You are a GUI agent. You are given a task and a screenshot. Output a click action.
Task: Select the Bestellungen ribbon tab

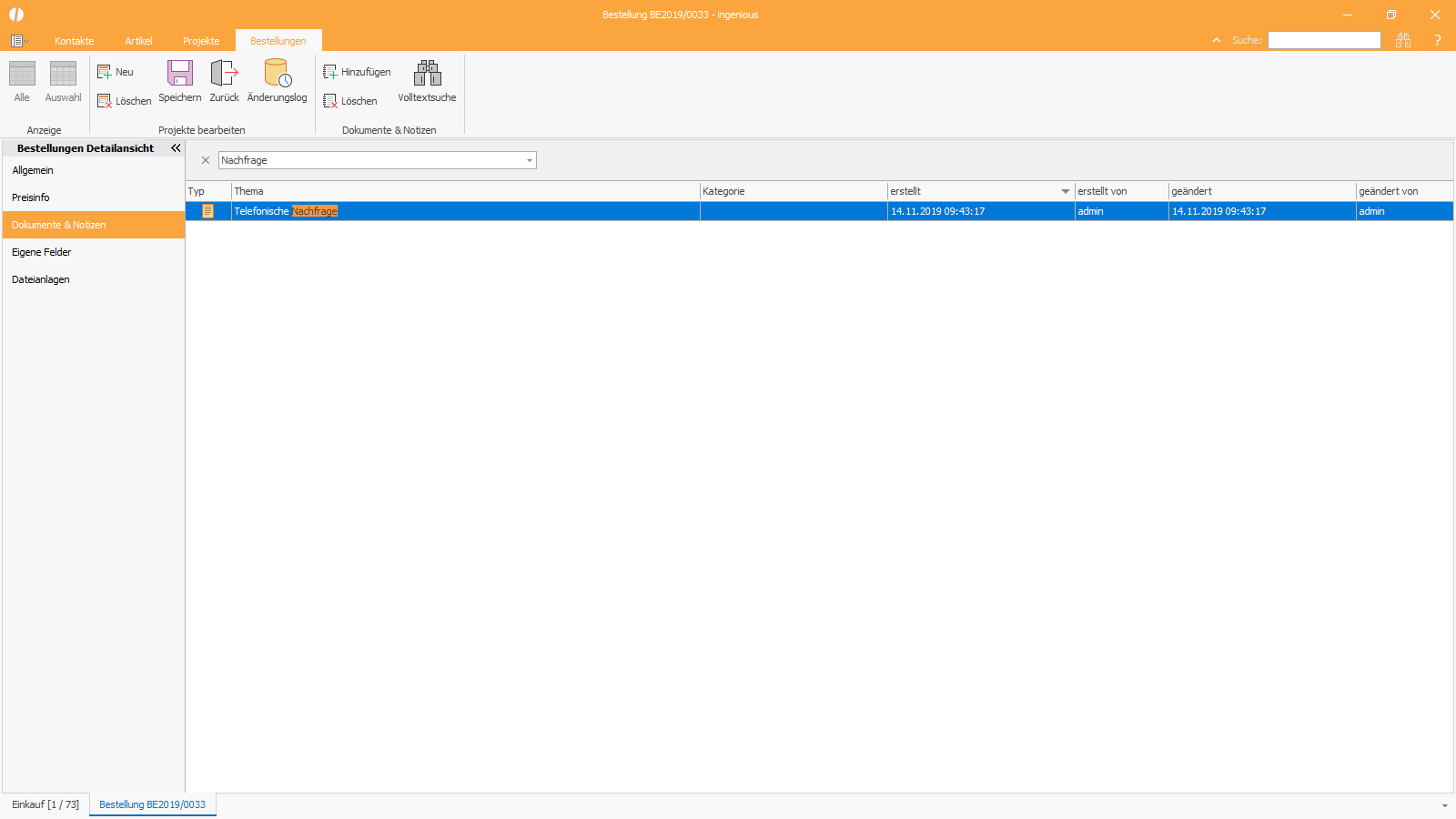278,41
